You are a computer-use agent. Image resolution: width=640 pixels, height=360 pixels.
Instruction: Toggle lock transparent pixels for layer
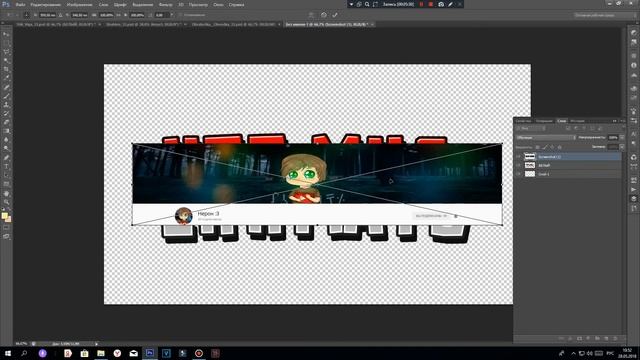pos(538,147)
